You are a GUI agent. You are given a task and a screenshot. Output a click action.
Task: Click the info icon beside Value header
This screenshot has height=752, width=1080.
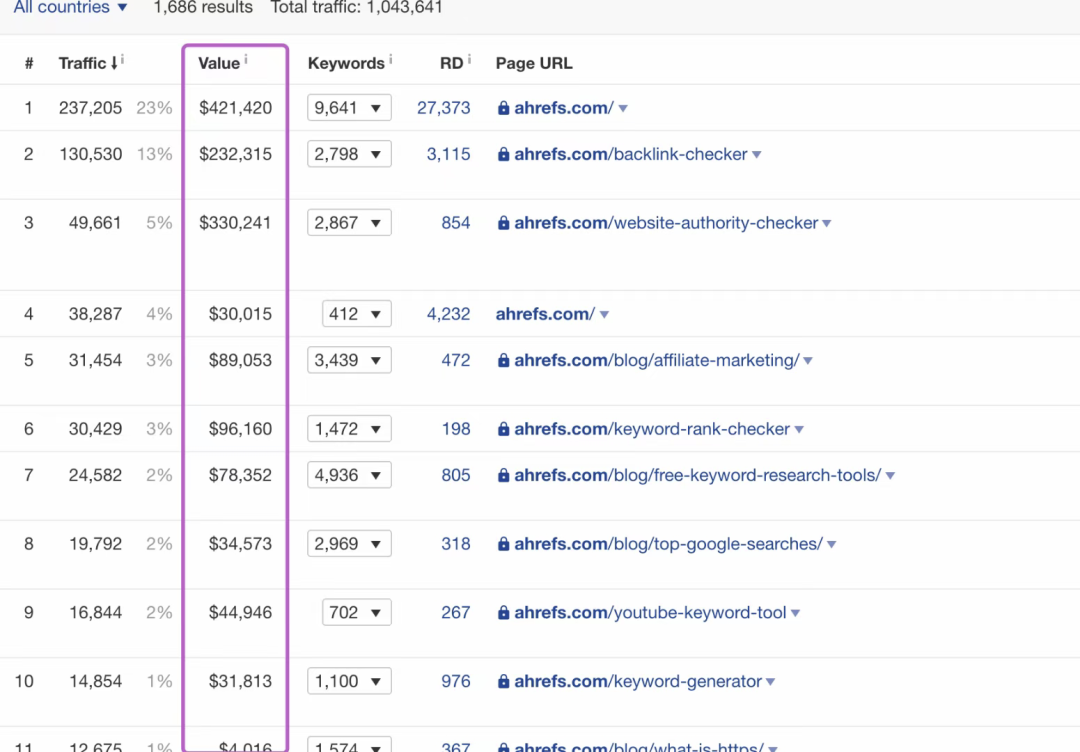tap(246, 60)
